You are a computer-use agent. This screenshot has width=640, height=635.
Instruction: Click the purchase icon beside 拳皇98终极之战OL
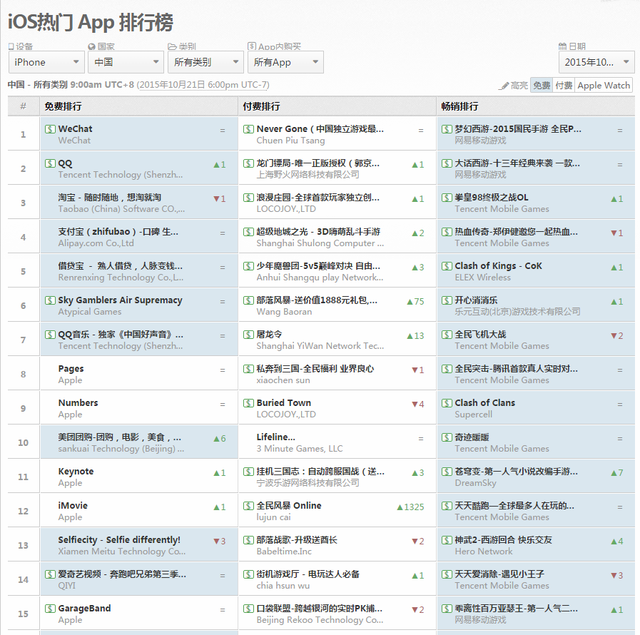click(447, 198)
